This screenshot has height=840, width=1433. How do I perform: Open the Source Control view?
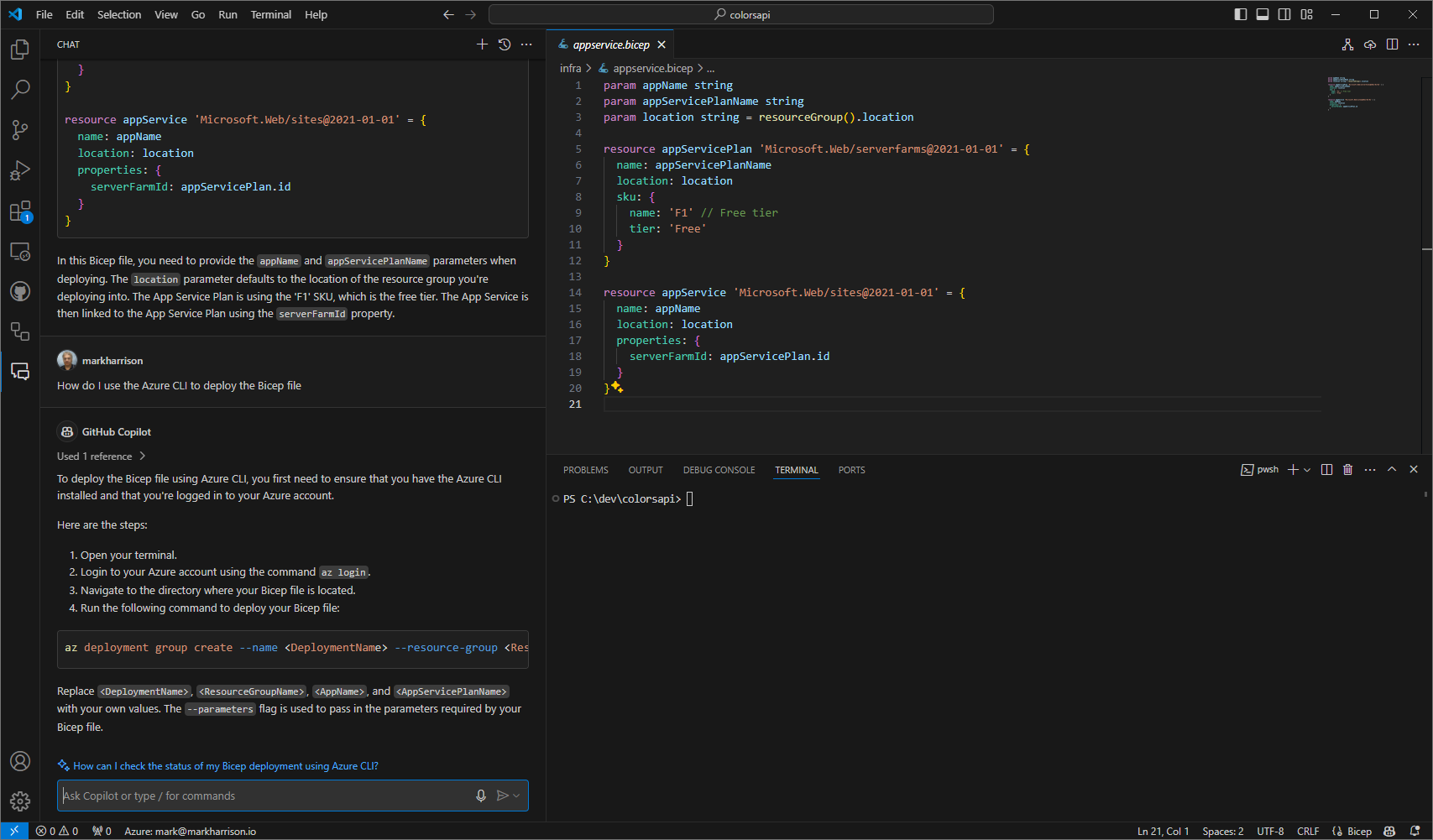[20, 129]
